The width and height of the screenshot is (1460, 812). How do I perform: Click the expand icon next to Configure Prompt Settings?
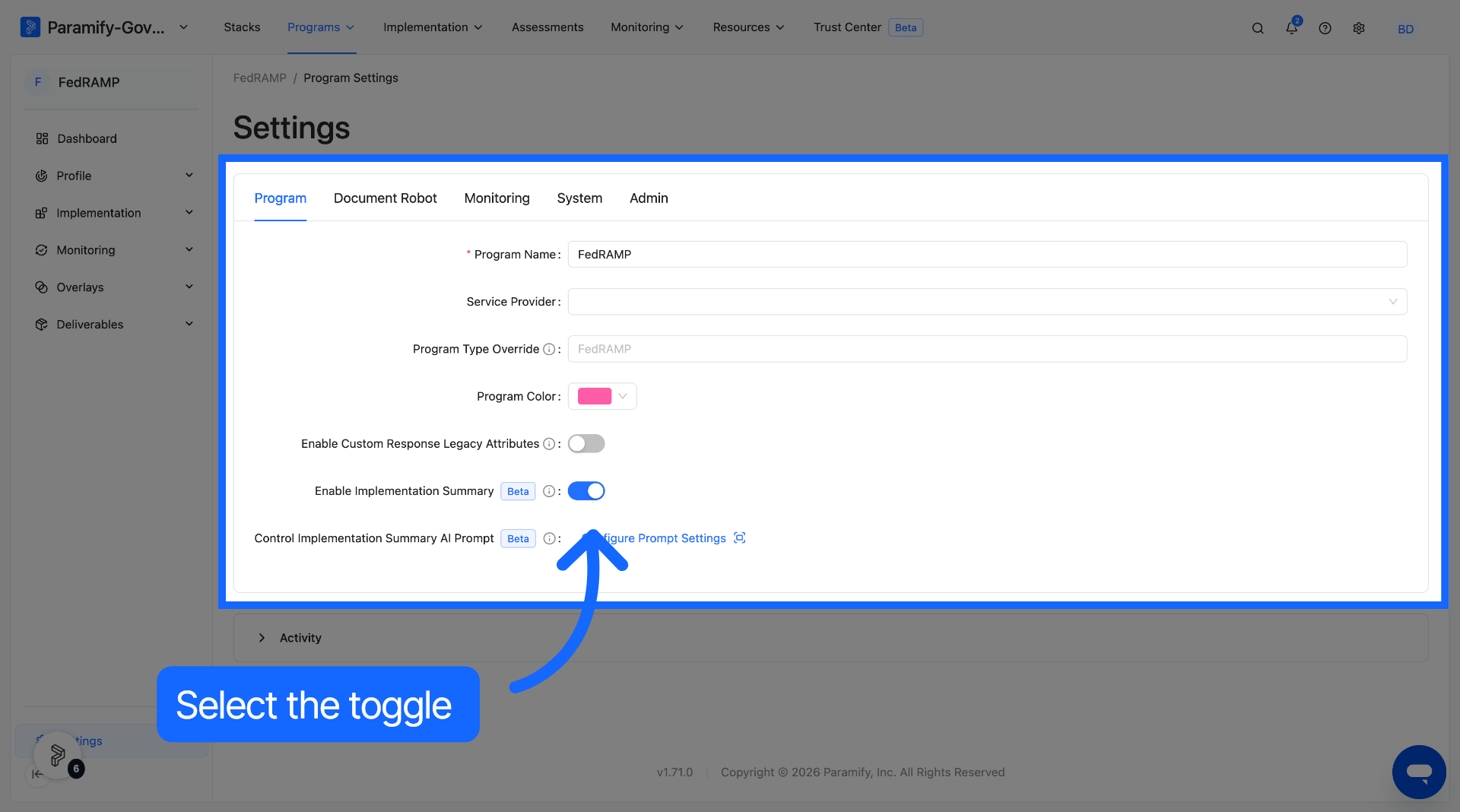[x=739, y=538]
